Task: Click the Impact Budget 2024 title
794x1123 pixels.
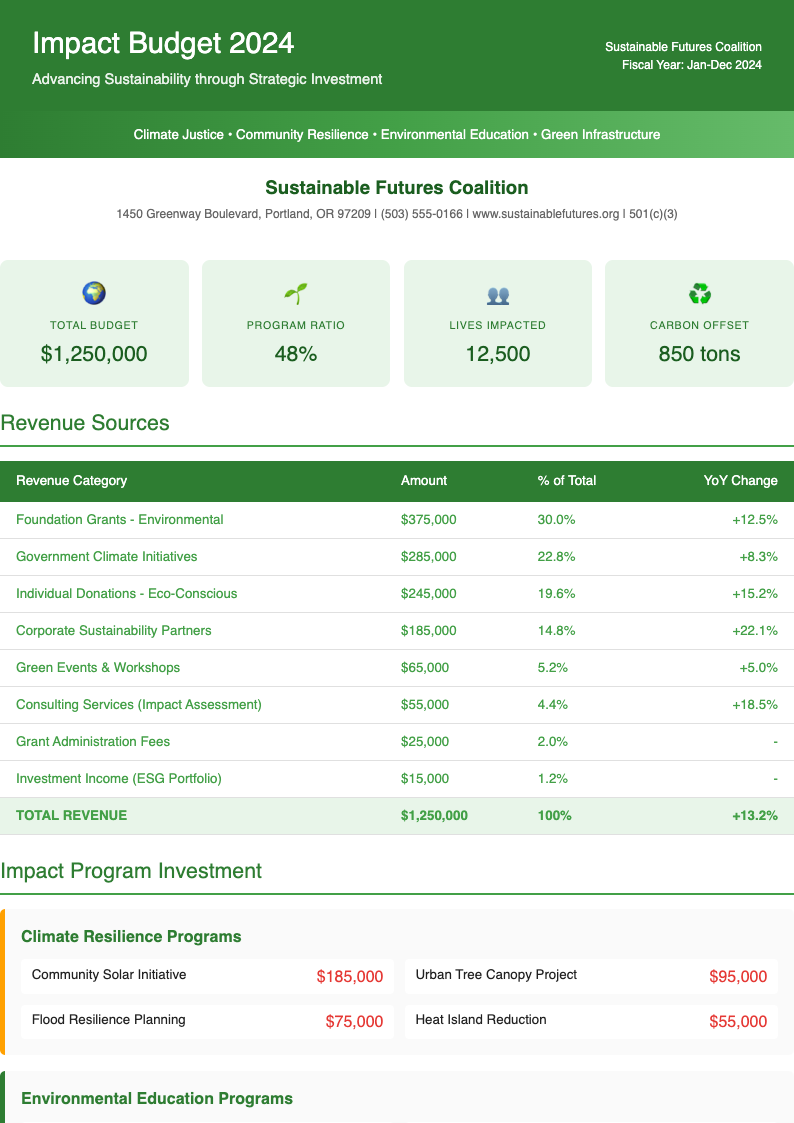Action: coord(163,43)
